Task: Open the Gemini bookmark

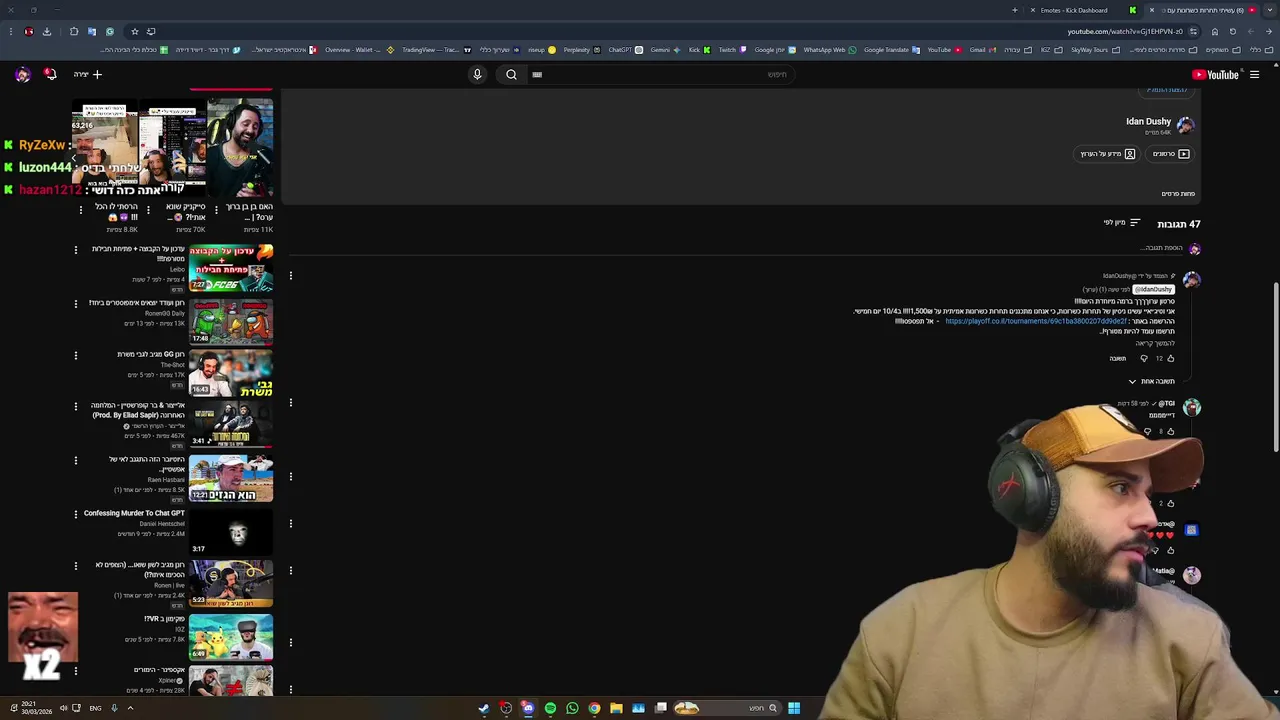Action: (x=665, y=49)
